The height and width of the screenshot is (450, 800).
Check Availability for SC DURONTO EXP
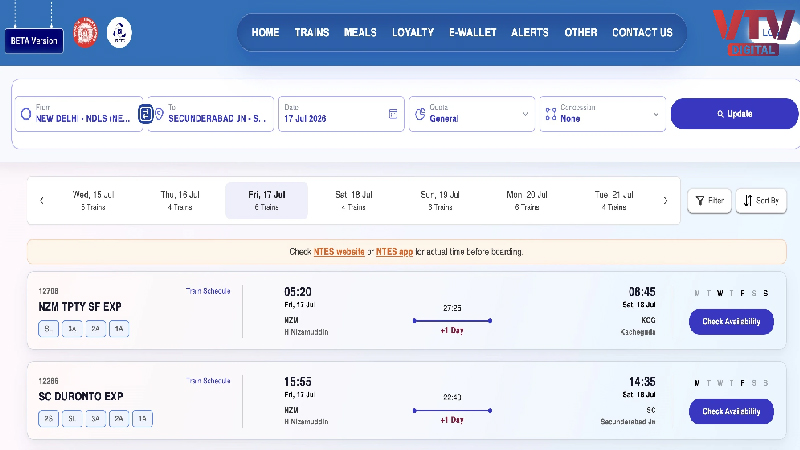click(731, 411)
